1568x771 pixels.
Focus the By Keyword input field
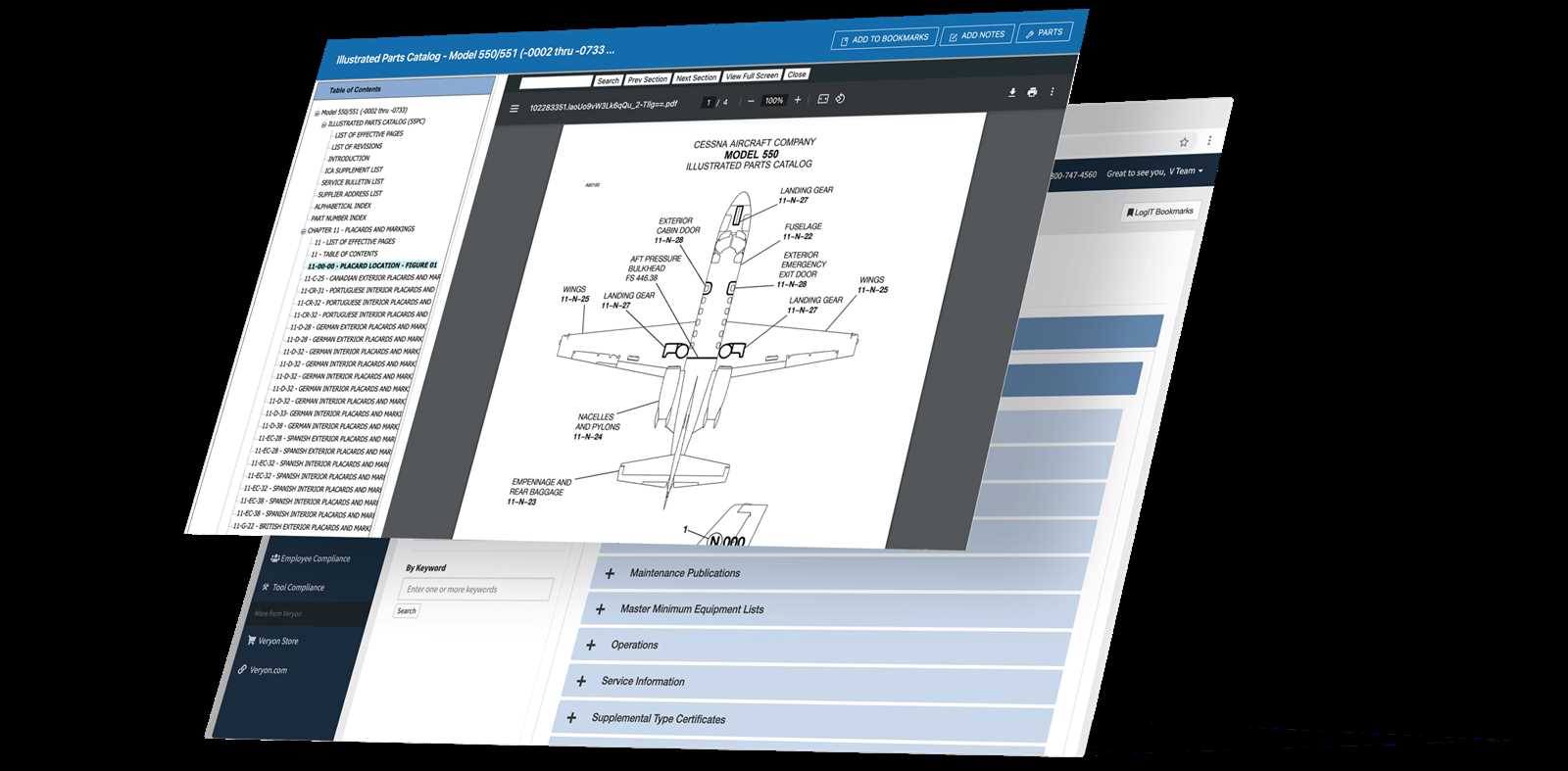tap(475, 589)
